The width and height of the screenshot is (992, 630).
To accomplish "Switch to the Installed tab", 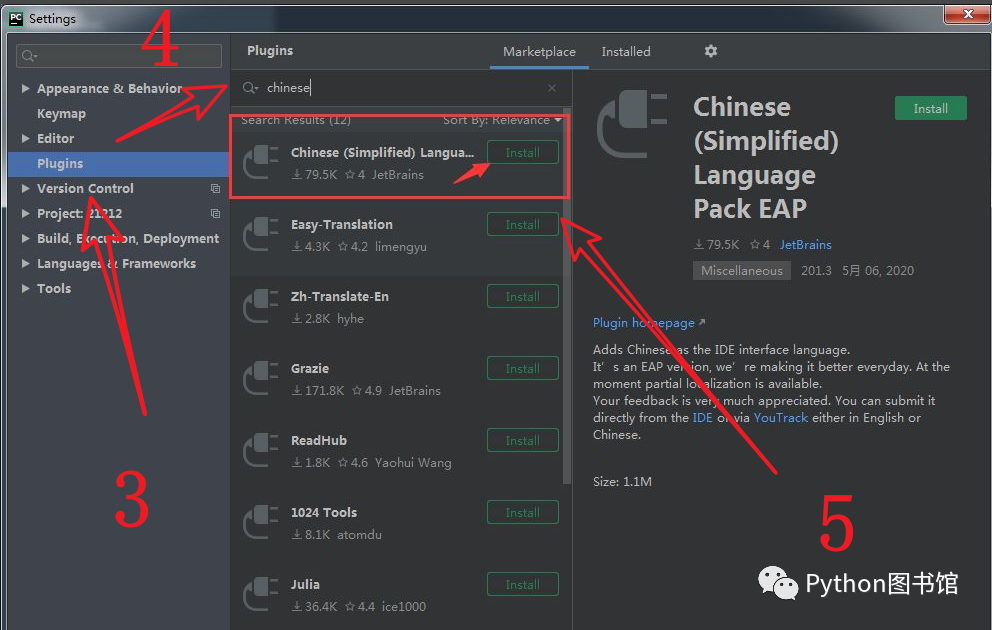I will pyautogui.click(x=626, y=52).
